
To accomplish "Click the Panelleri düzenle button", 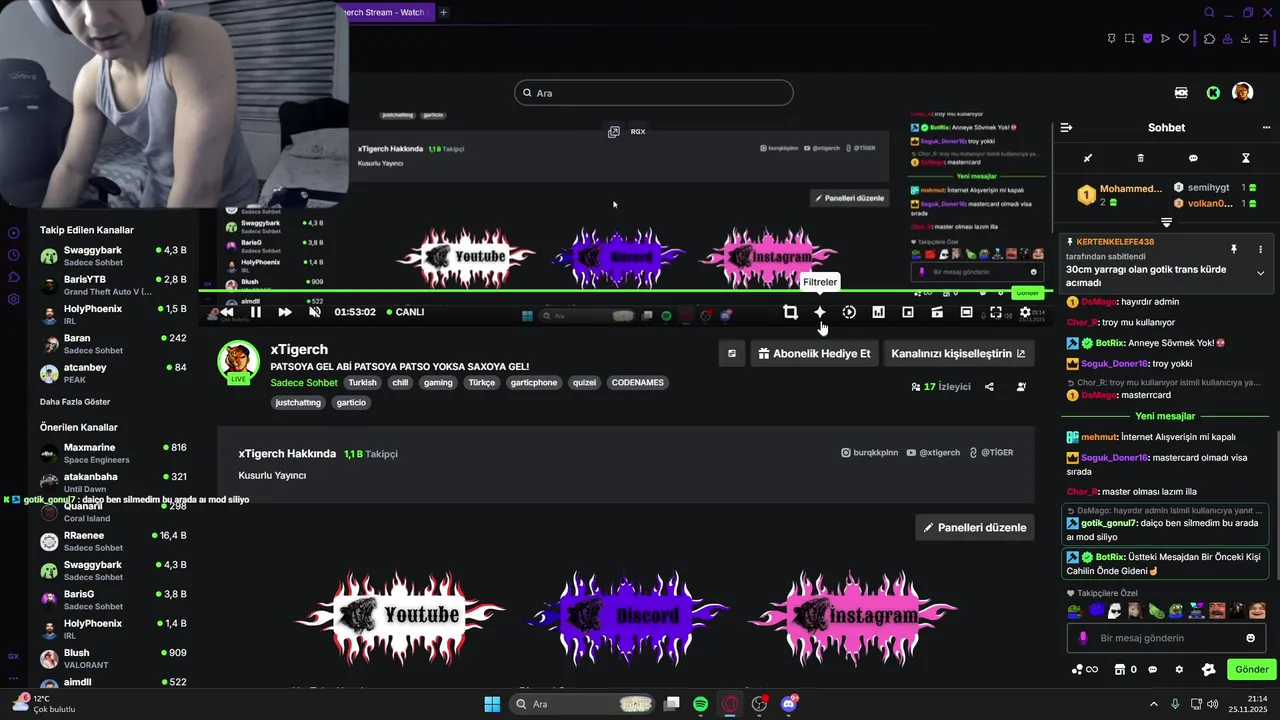I will point(975,527).
